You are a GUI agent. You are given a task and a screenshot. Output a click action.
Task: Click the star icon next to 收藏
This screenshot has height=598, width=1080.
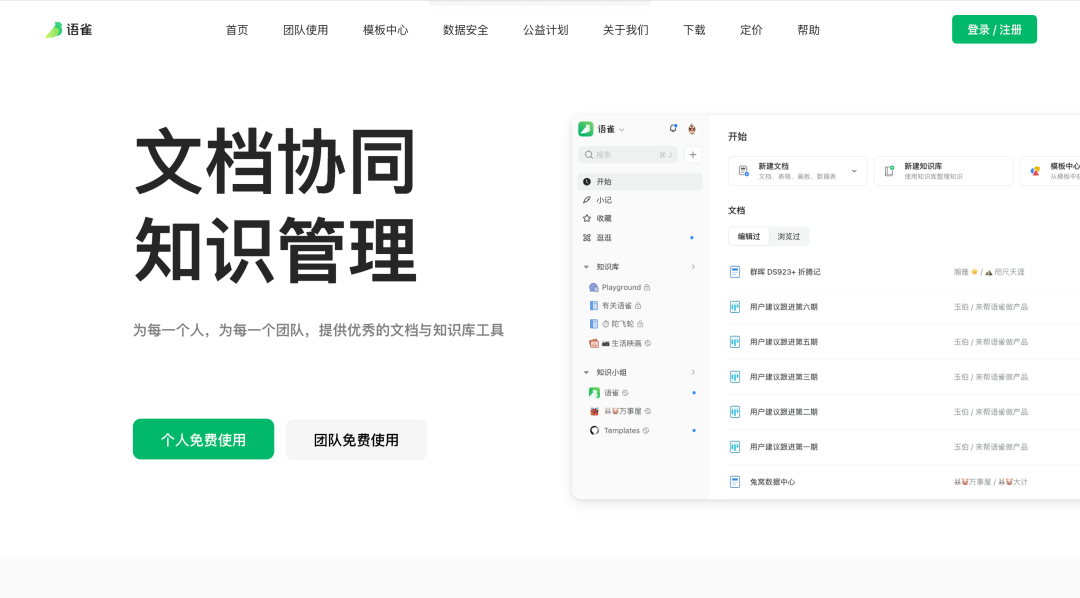pos(587,218)
